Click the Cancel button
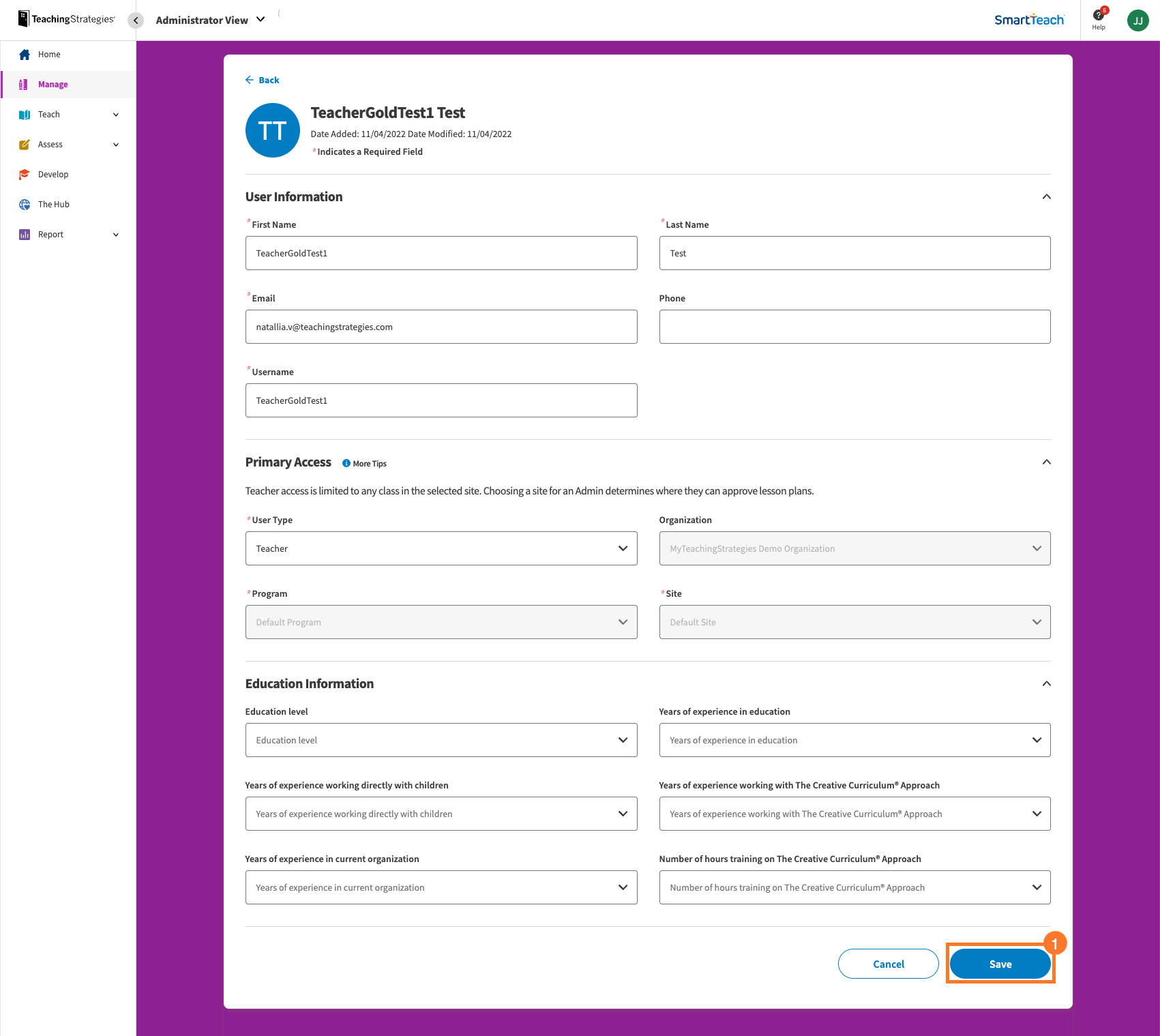Image resolution: width=1160 pixels, height=1036 pixels. (888, 964)
